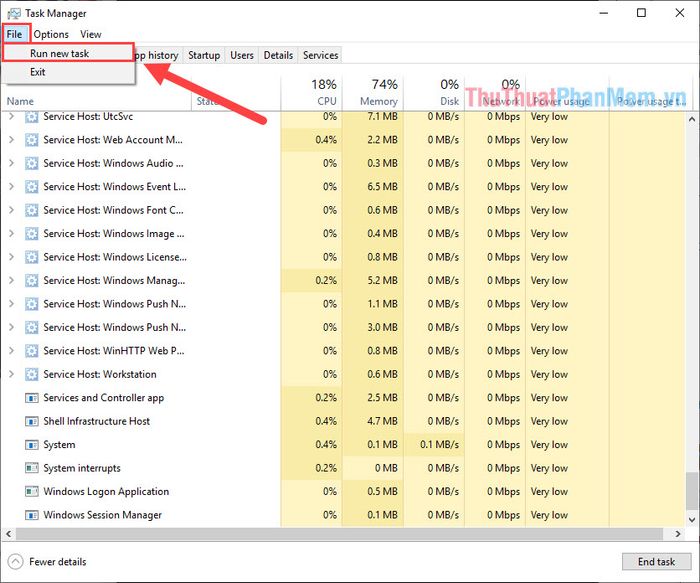The width and height of the screenshot is (700, 583).
Task: Expand Service Host: Windows Audio group
Action: [12, 163]
